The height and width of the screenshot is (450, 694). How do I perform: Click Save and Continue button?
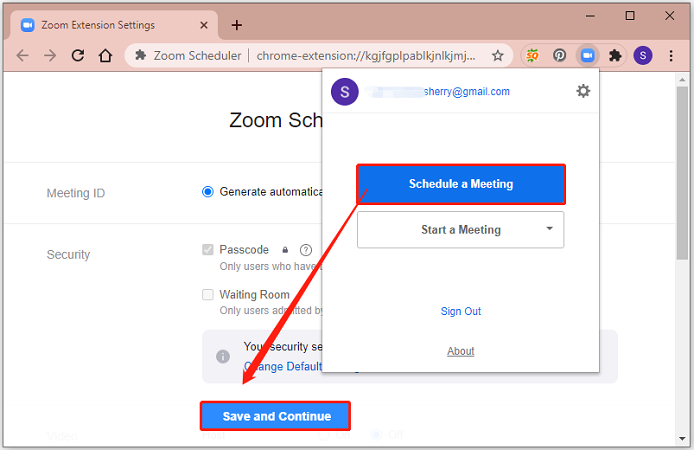[275, 416]
